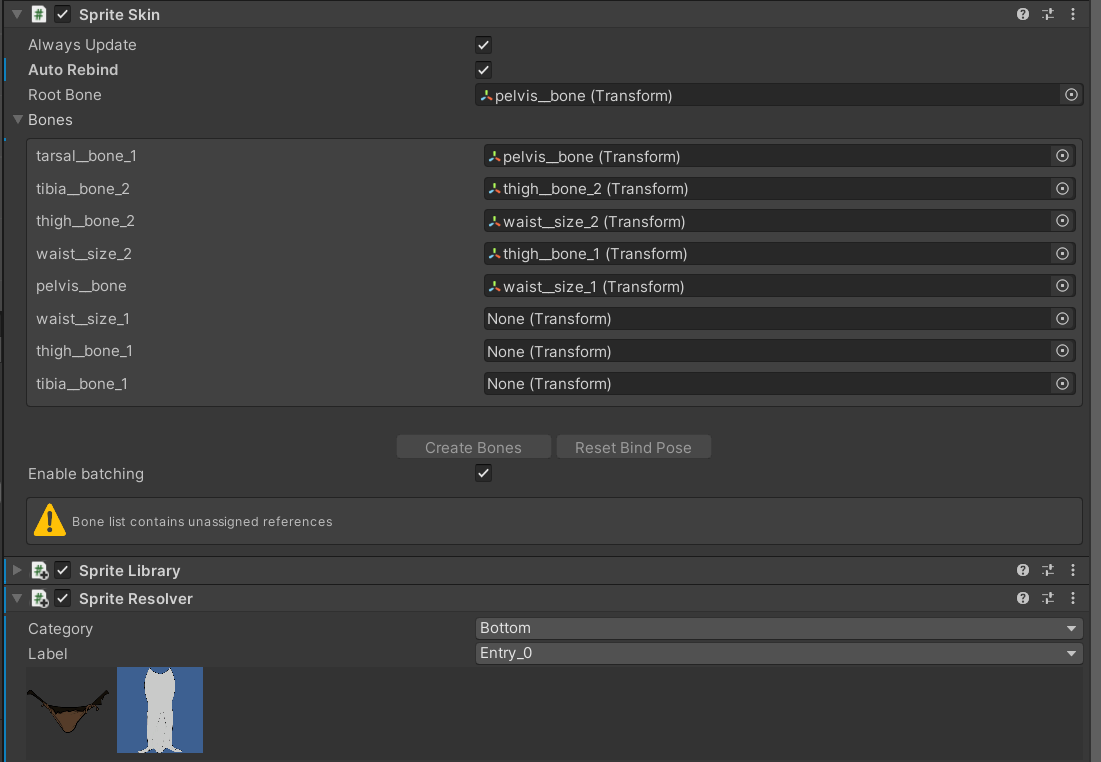The height and width of the screenshot is (762, 1101).
Task: Open the Label dropdown showing Entry_0
Action: pyautogui.click(x=778, y=652)
